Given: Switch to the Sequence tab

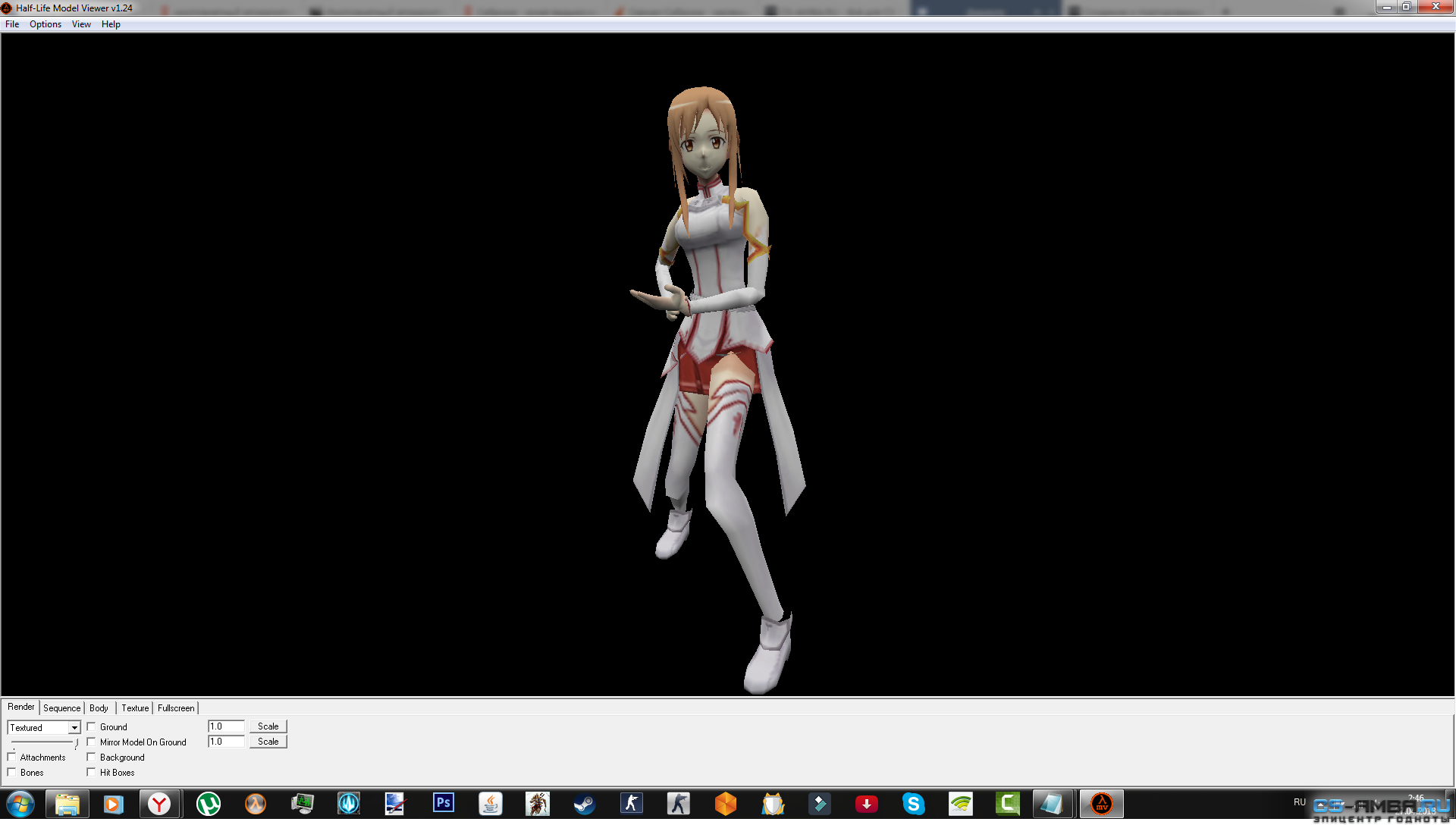Looking at the screenshot, I should pos(61,708).
